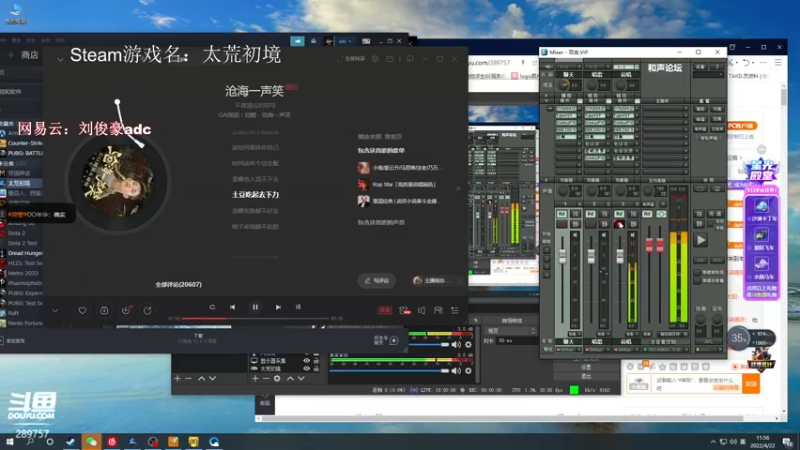Viewport: 800px width, 450px height.
Task: Toggle visibility of 显示器采集 source in OBS
Action: point(307,361)
